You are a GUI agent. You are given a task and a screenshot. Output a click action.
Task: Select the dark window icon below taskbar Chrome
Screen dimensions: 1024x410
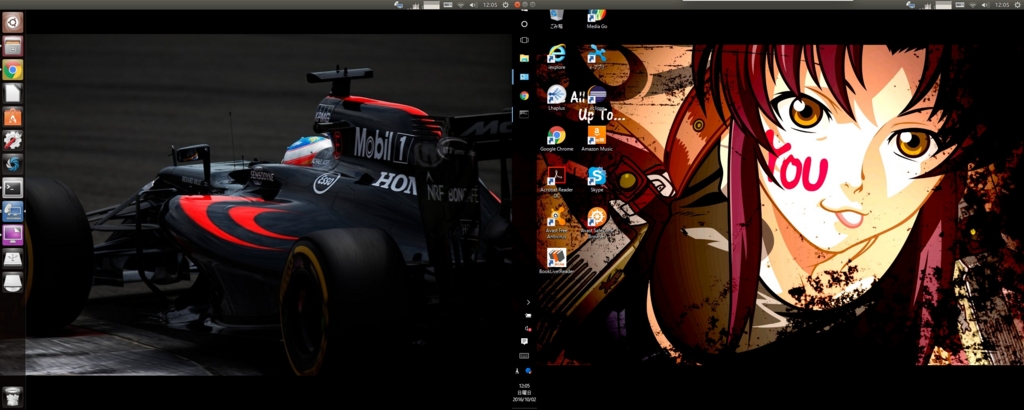[524, 114]
